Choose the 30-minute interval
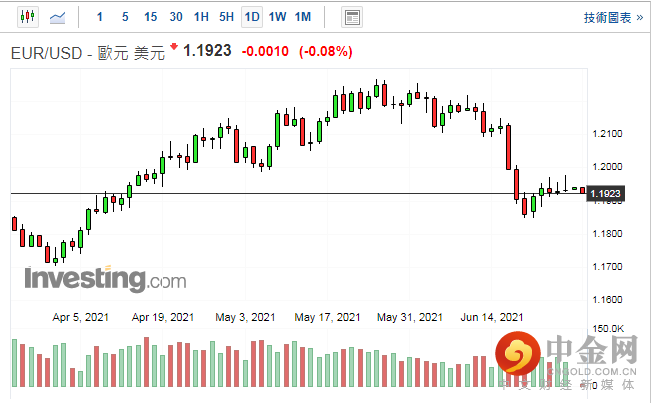Viewport: 652px width, 403px height. coord(176,17)
